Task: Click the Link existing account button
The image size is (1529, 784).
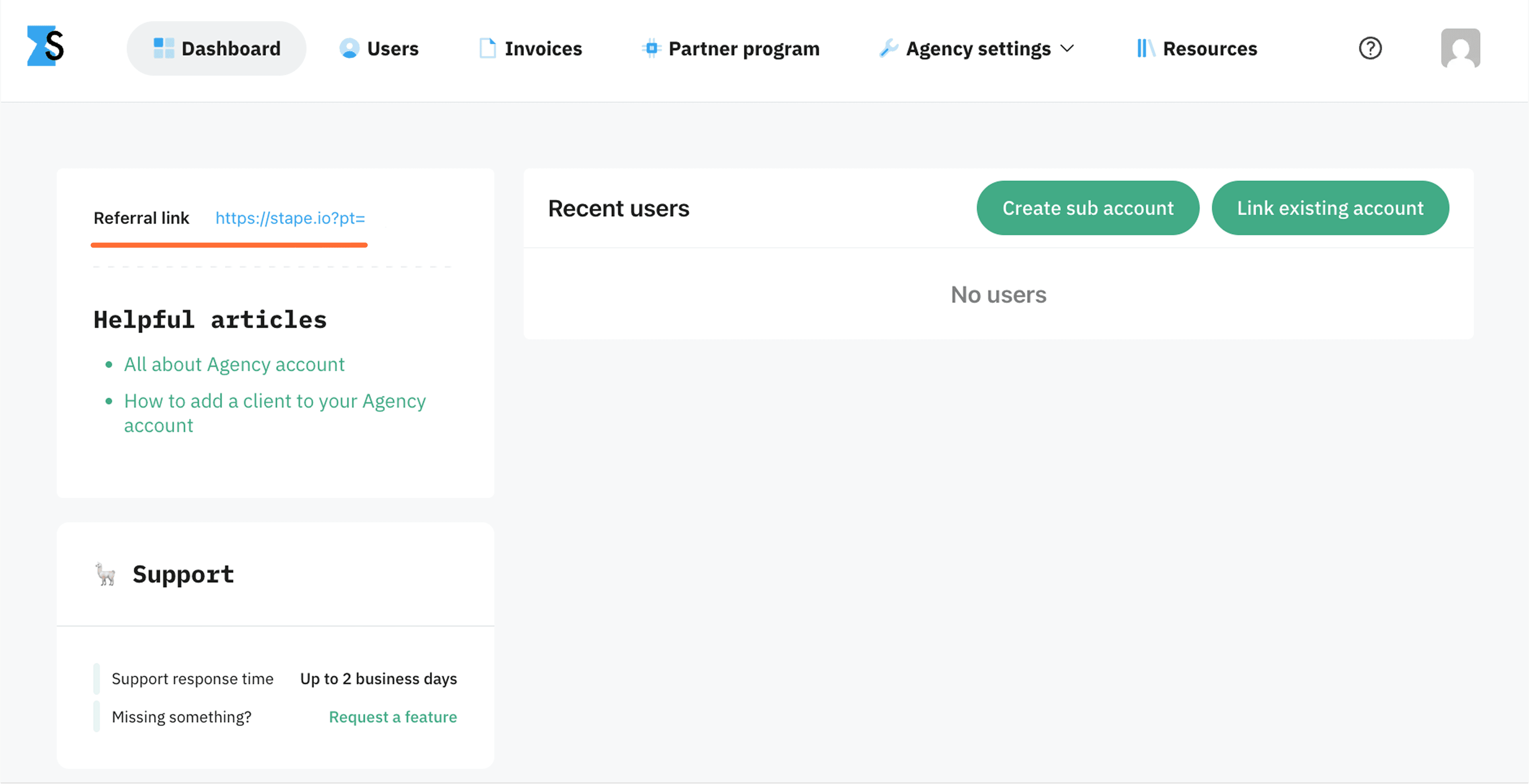Action: (x=1330, y=208)
